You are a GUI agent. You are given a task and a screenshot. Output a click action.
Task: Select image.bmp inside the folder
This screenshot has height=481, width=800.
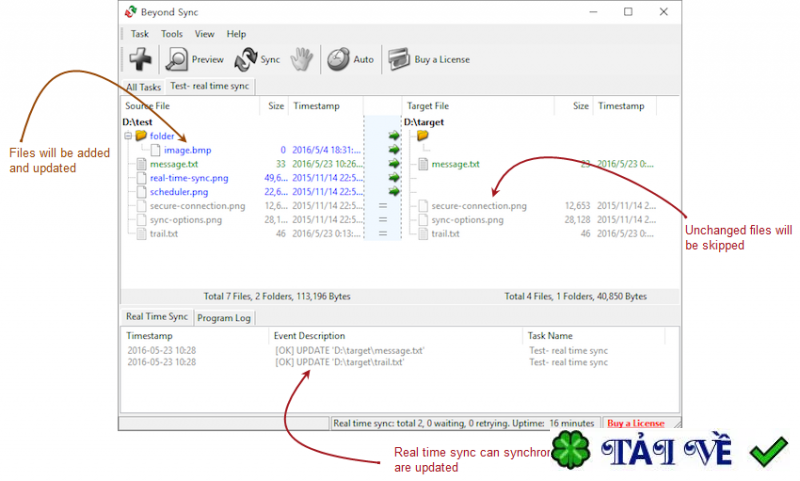(x=187, y=150)
